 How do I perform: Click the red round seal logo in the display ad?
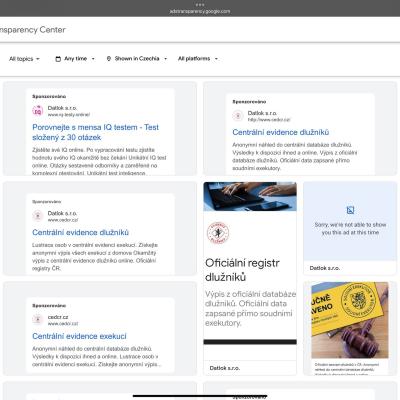tap(218, 233)
